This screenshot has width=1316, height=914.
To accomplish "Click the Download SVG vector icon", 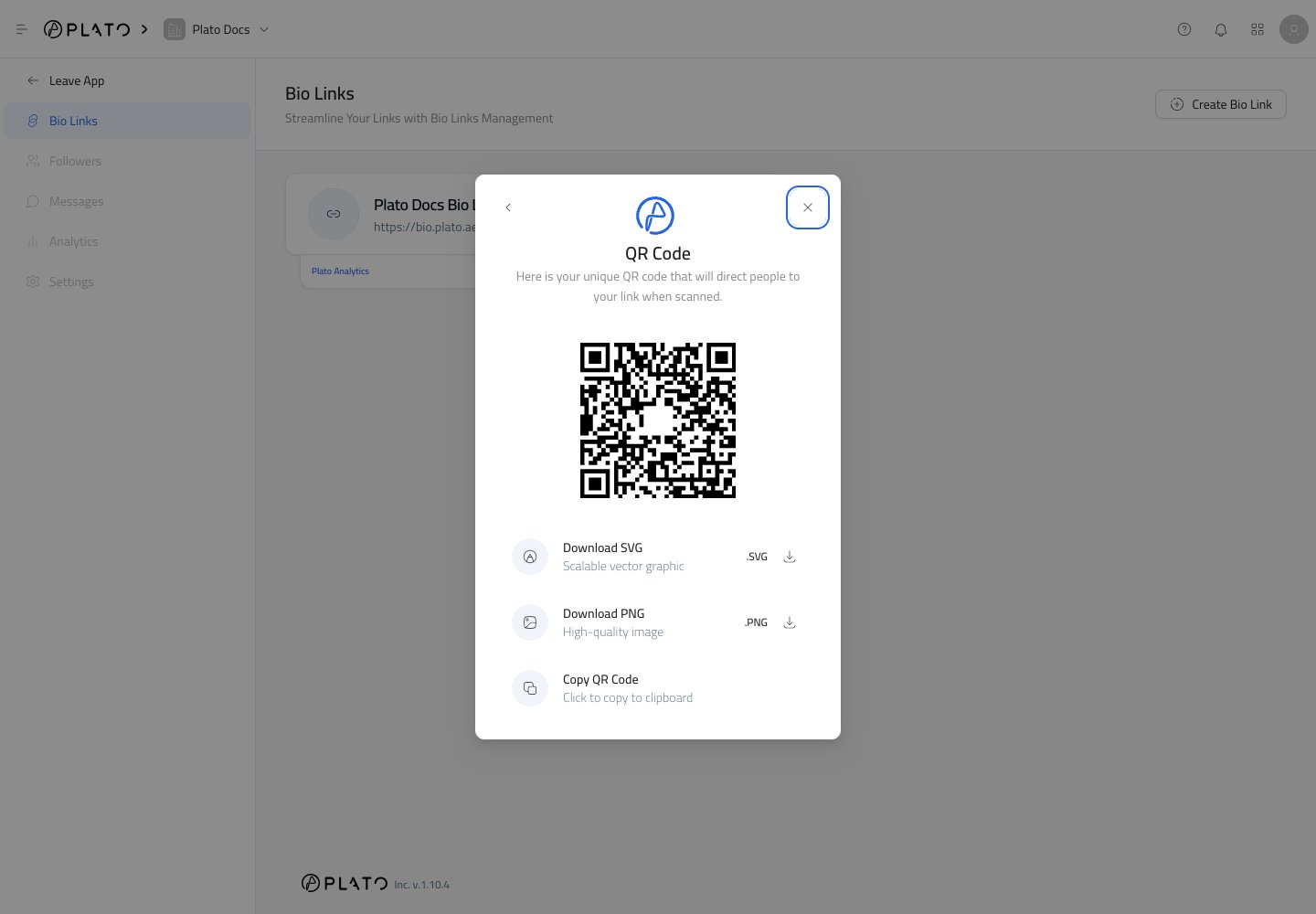I will pyautogui.click(x=530, y=557).
